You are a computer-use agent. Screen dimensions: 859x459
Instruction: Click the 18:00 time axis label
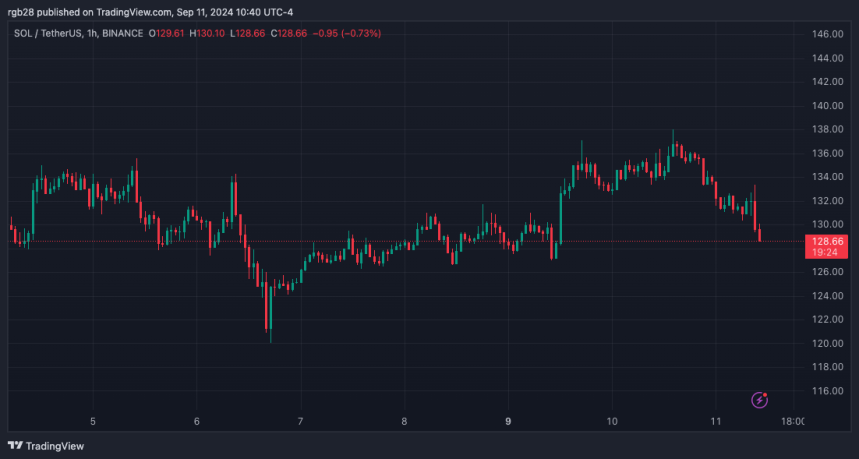(791, 422)
